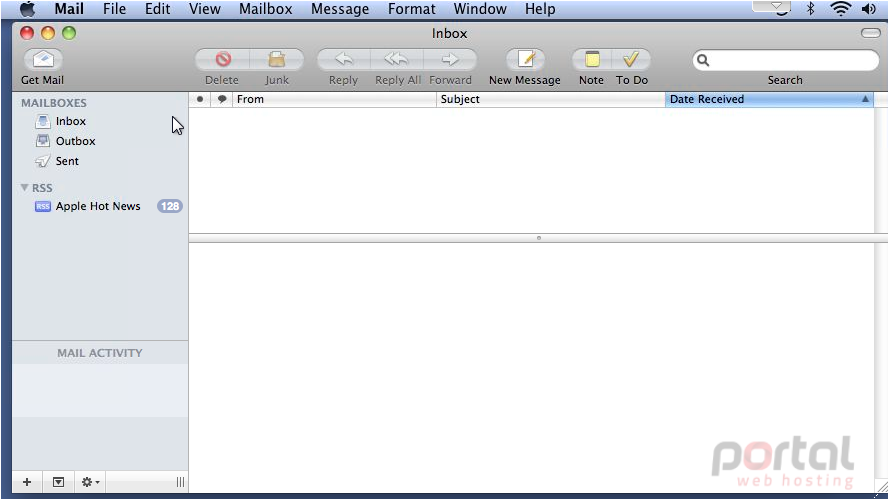Screen dimensions: 889x500
Task: Open the Apple Hot News feed
Action: pos(98,206)
